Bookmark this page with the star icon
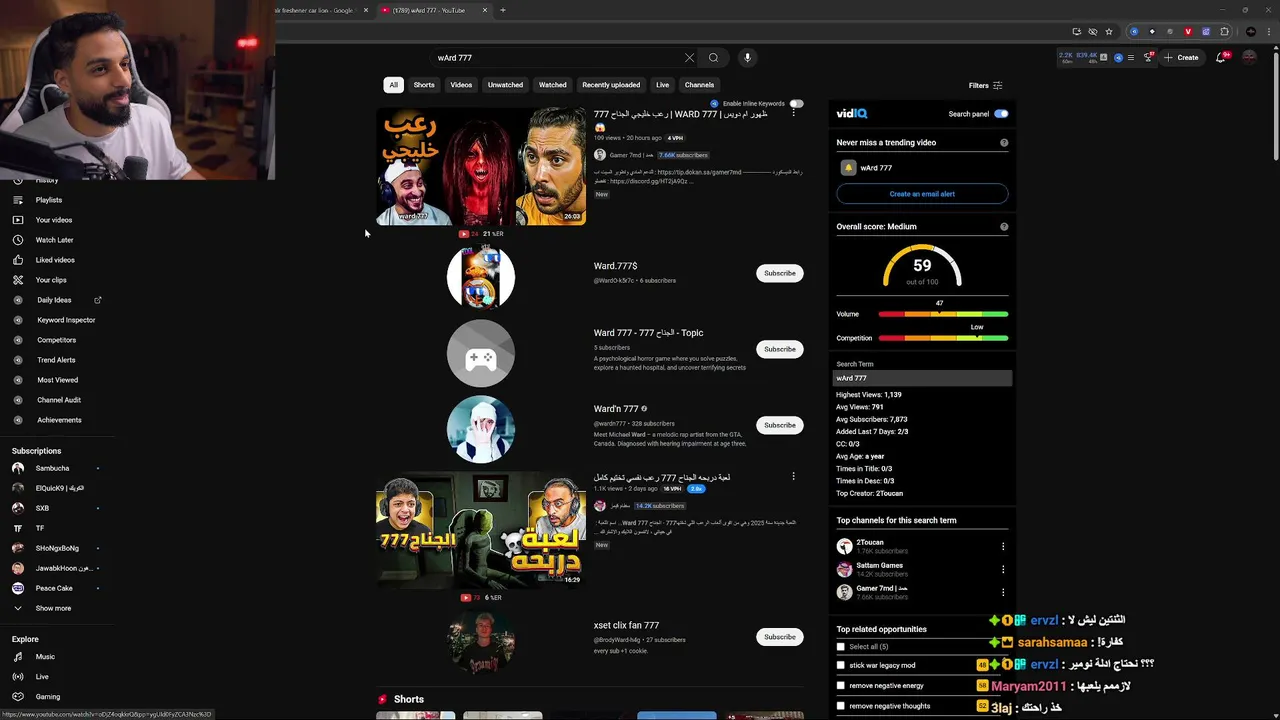The width and height of the screenshot is (1280, 720). [1109, 31]
